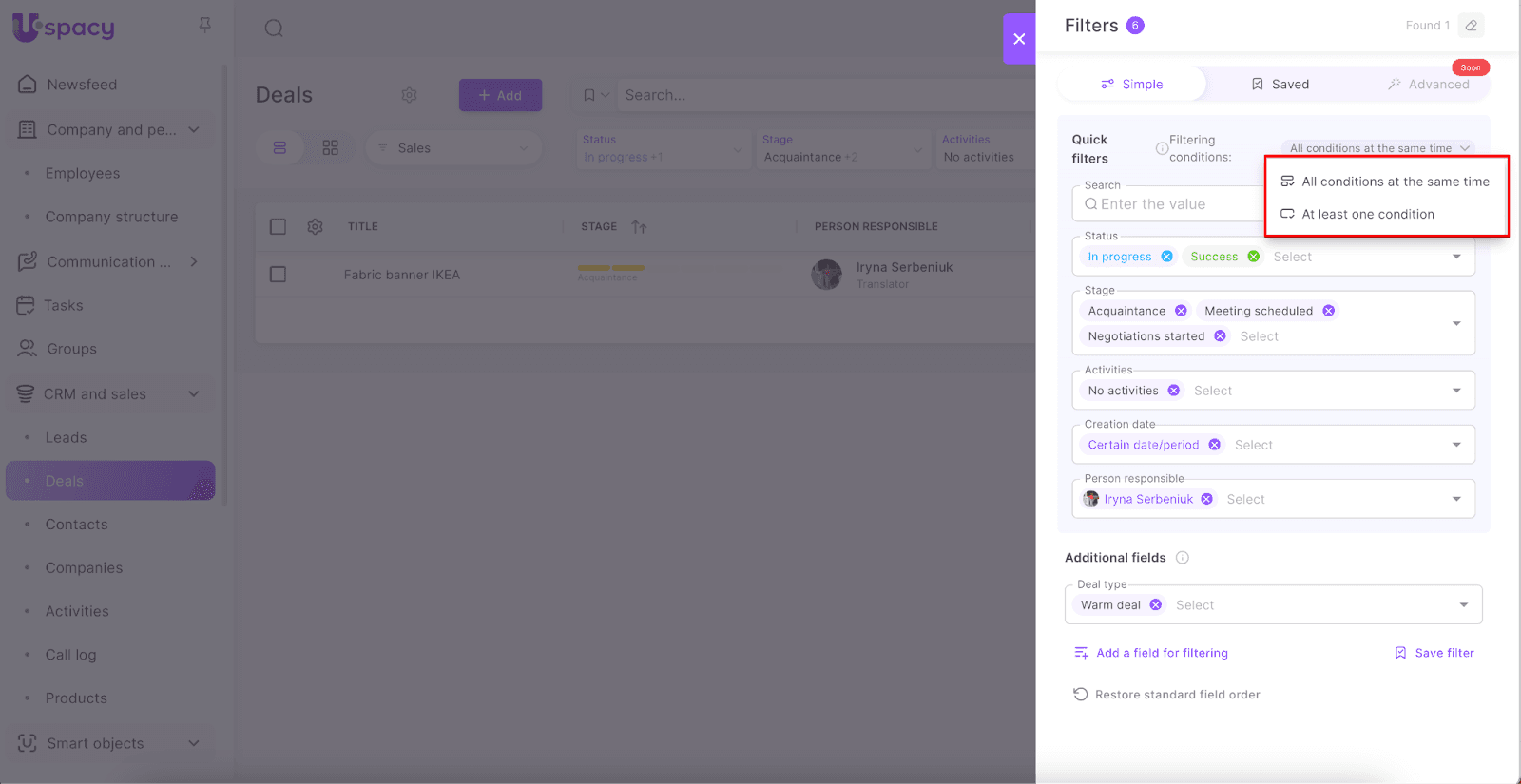The image size is (1521, 784).
Task: Click the clear filters eraser icon
Action: 1471,26
